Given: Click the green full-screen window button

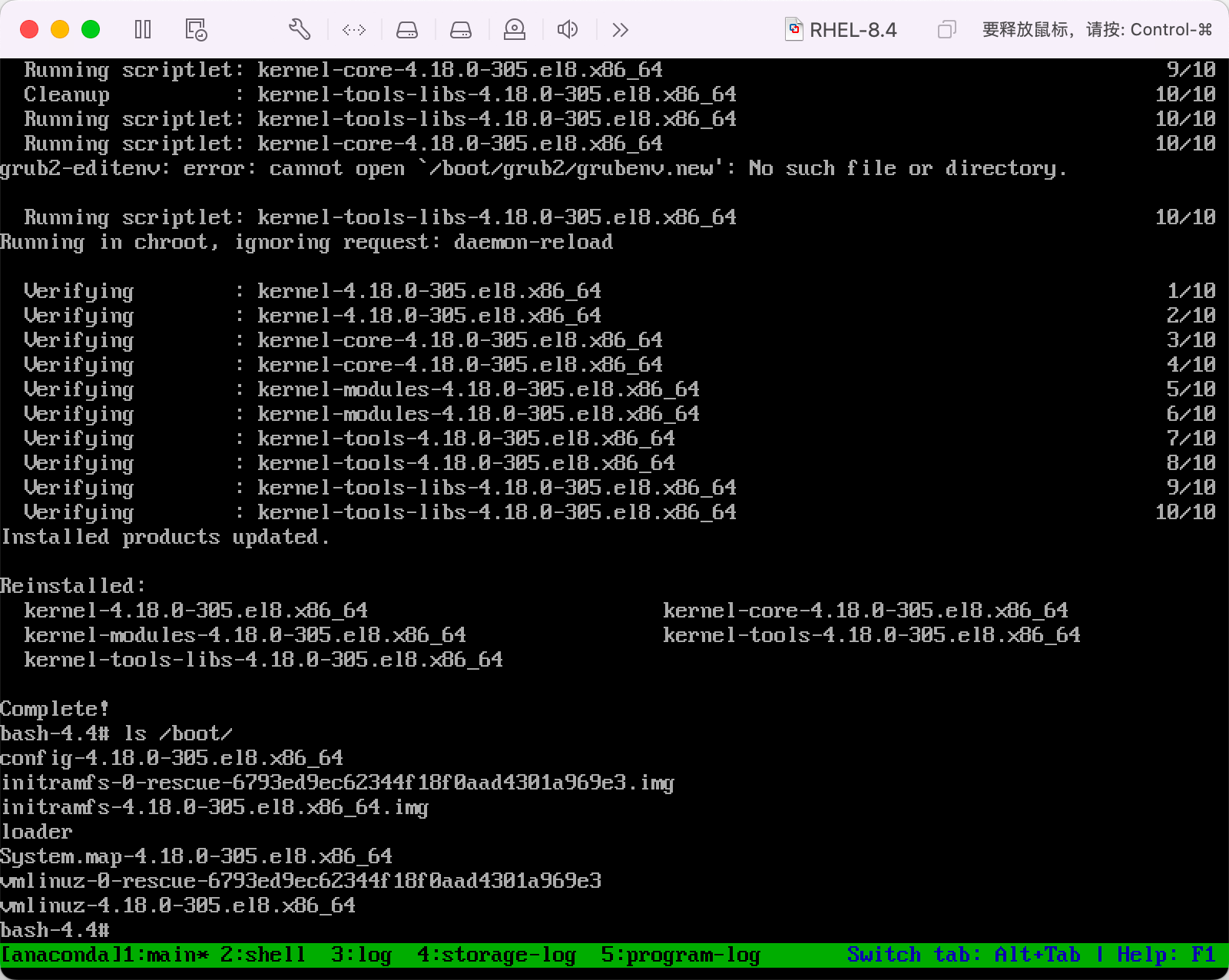Looking at the screenshot, I should tap(91, 30).
